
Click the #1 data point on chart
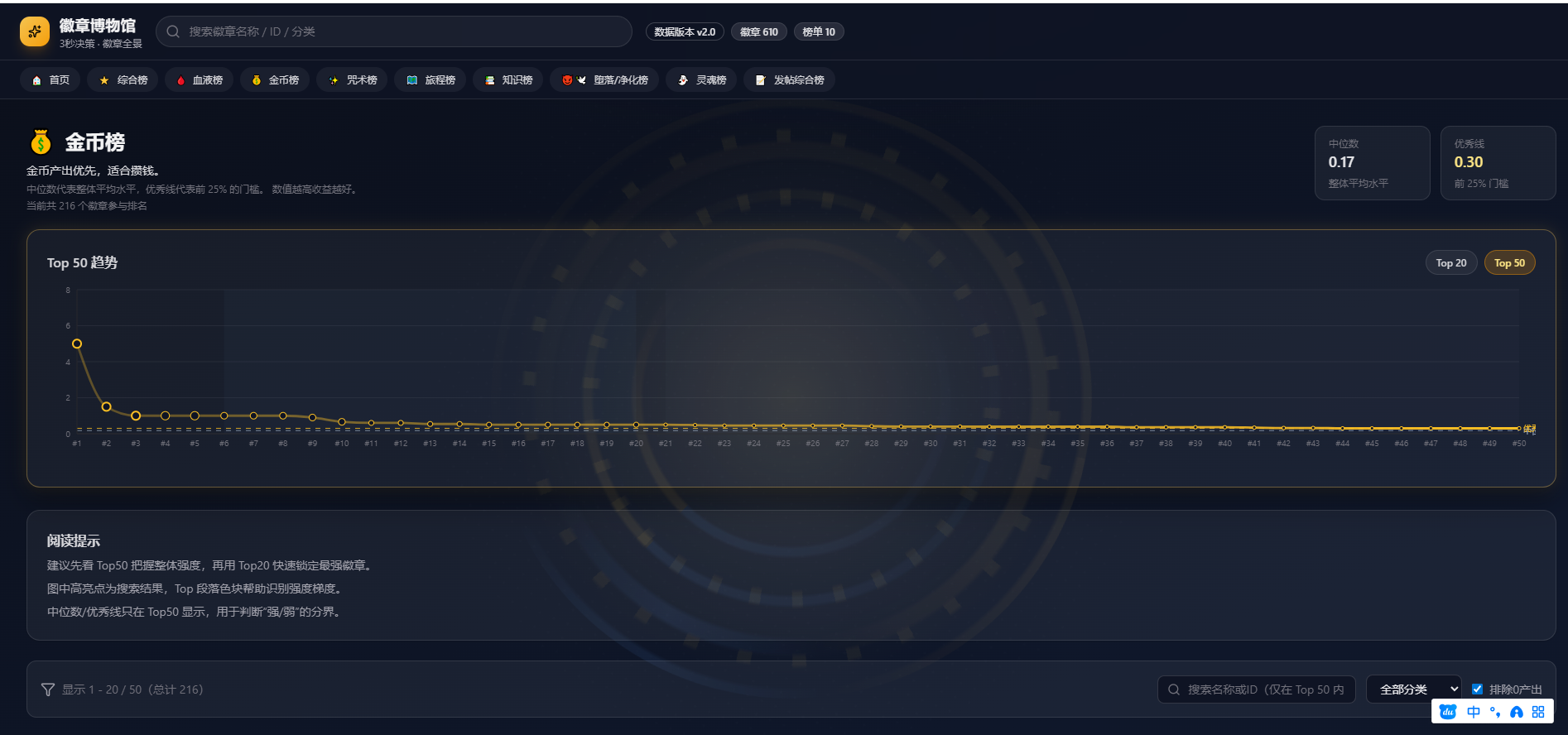[77, 343]
